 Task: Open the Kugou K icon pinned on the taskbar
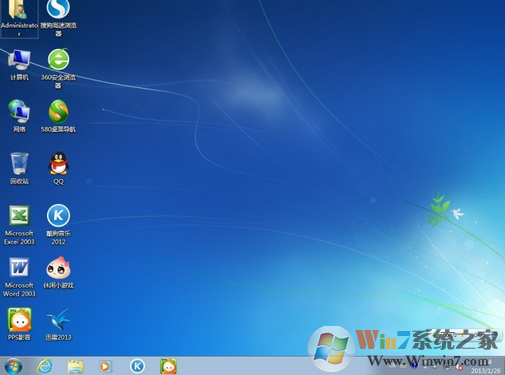(x=137, y=366)
